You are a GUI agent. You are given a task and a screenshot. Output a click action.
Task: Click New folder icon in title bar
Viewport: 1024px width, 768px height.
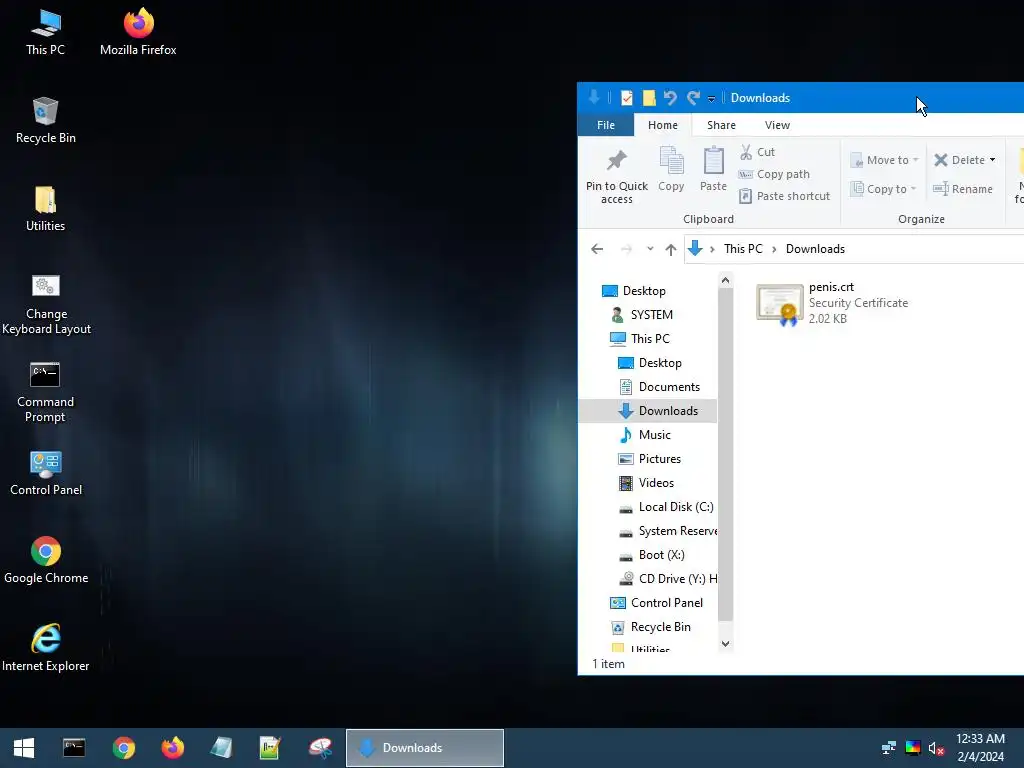tap(648, 98)
